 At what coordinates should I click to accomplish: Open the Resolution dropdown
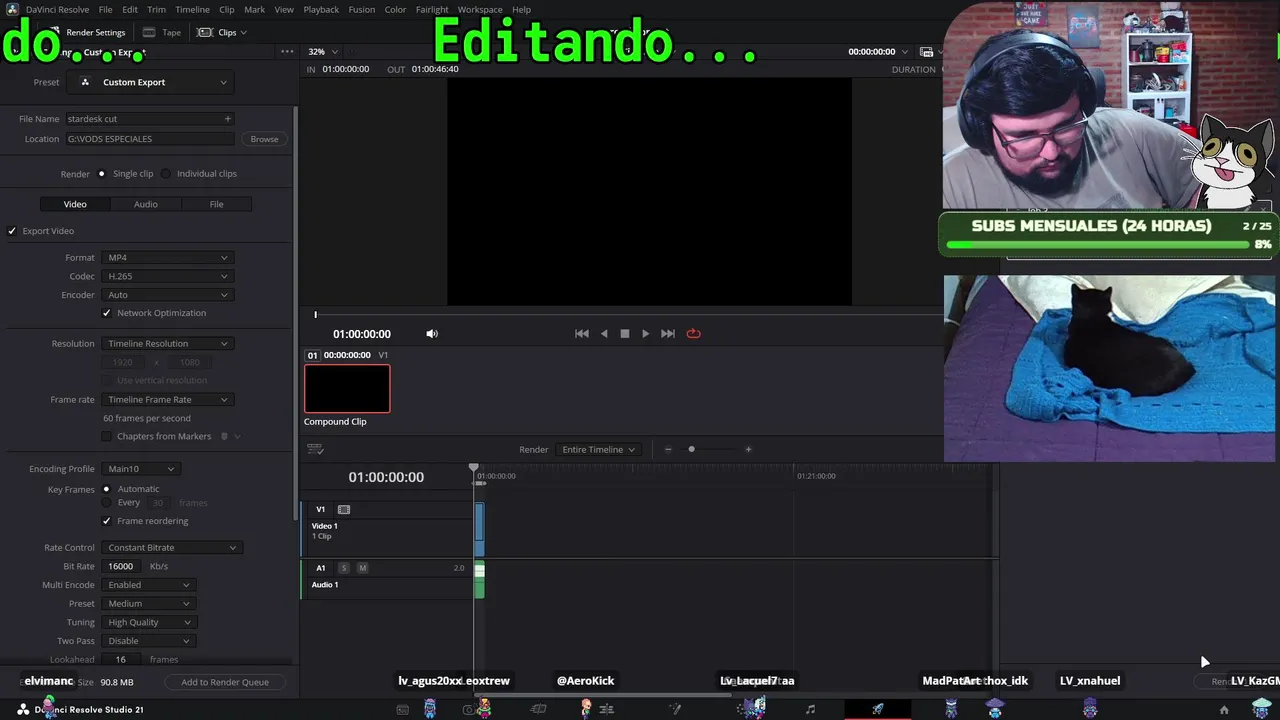point(168,344)
